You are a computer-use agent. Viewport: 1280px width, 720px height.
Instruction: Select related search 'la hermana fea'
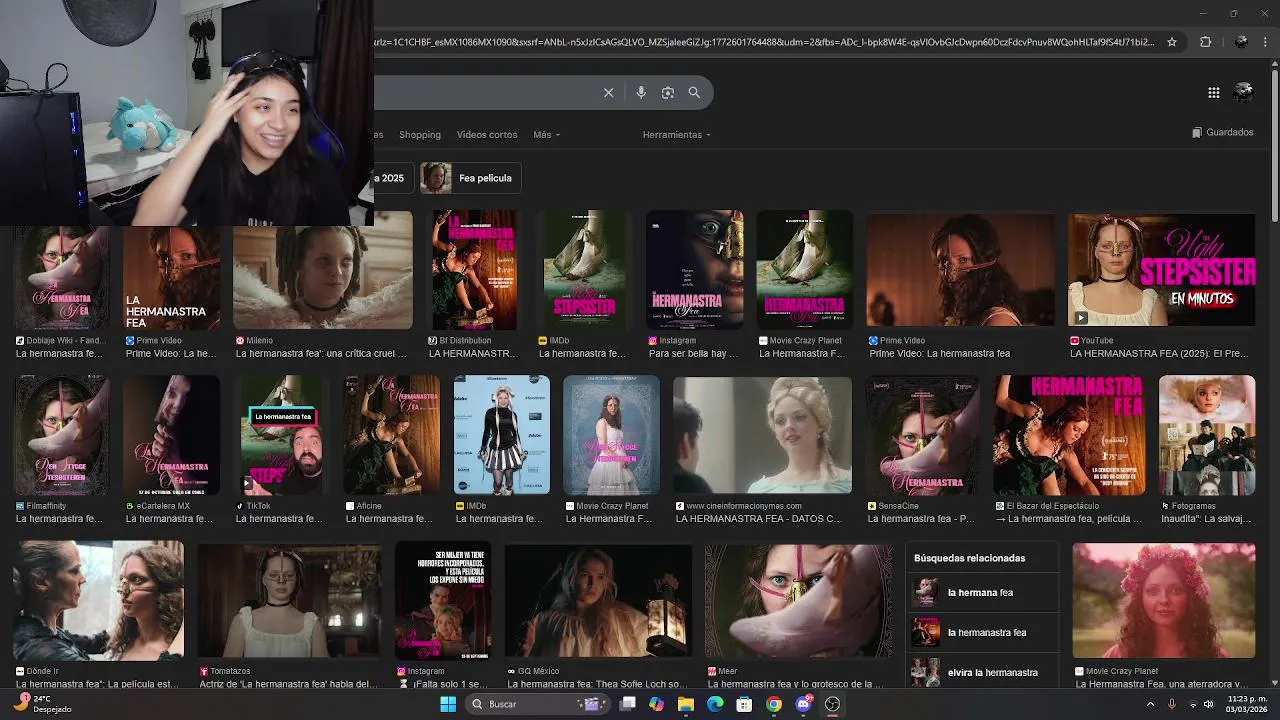pyautogui.click(x=981, y=592)
